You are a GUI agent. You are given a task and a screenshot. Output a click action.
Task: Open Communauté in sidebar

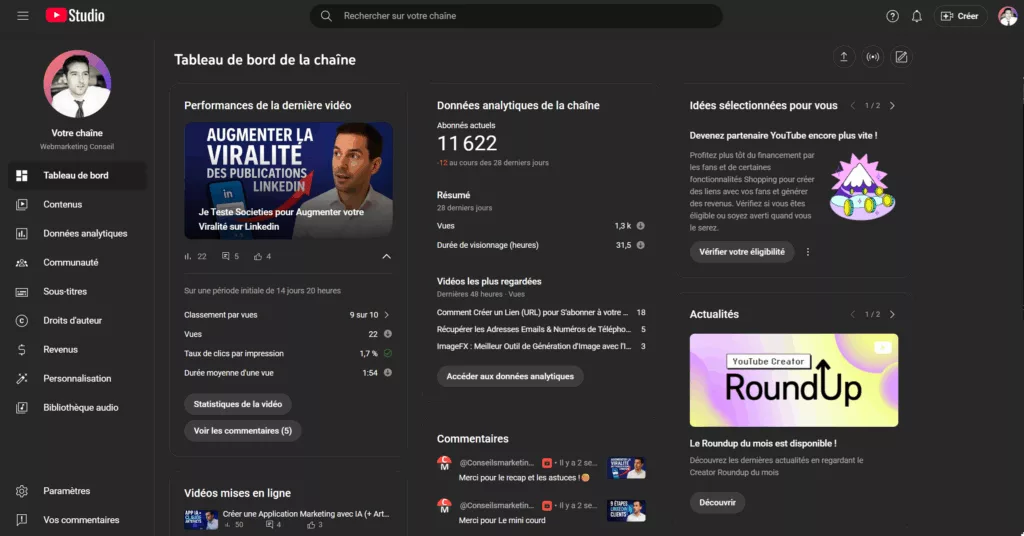pyautogui.click(x=77, y=262)
